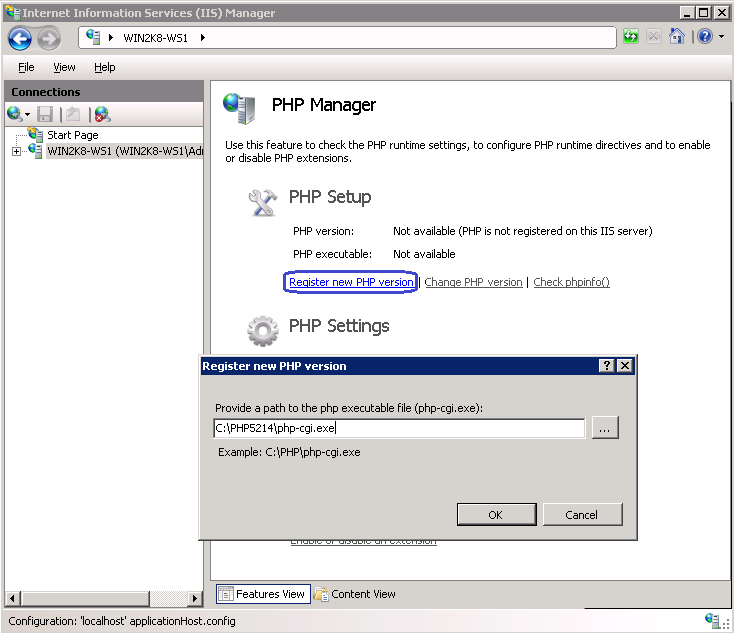
Task: Open the Help icon dropdown arrow
Action: (x=721, y=38)
